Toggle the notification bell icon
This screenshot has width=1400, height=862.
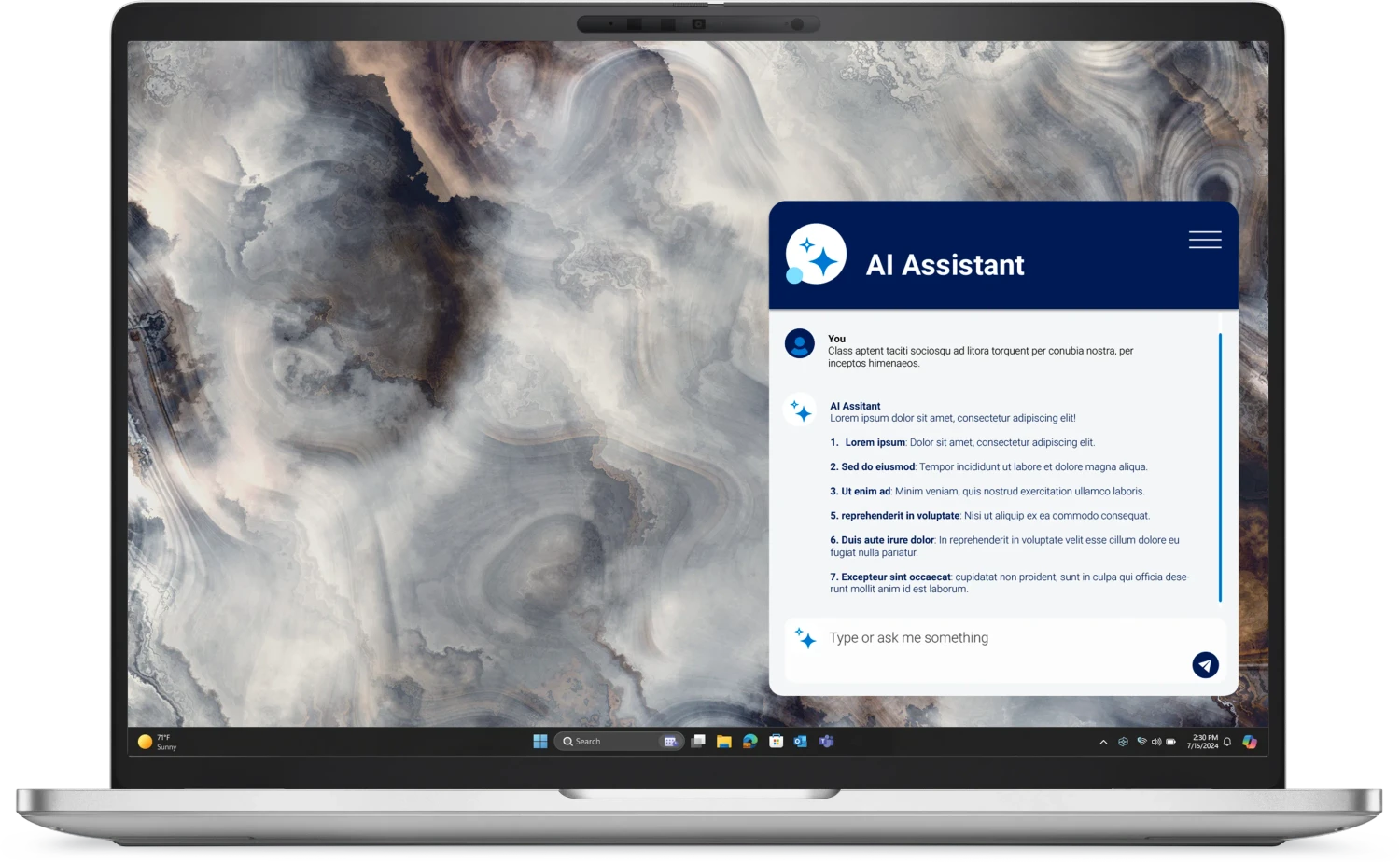point(1227,741)
